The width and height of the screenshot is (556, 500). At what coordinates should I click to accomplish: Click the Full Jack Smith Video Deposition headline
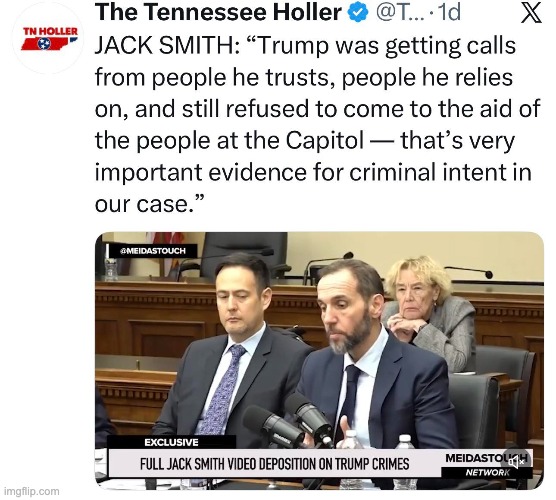click(274, 463)
